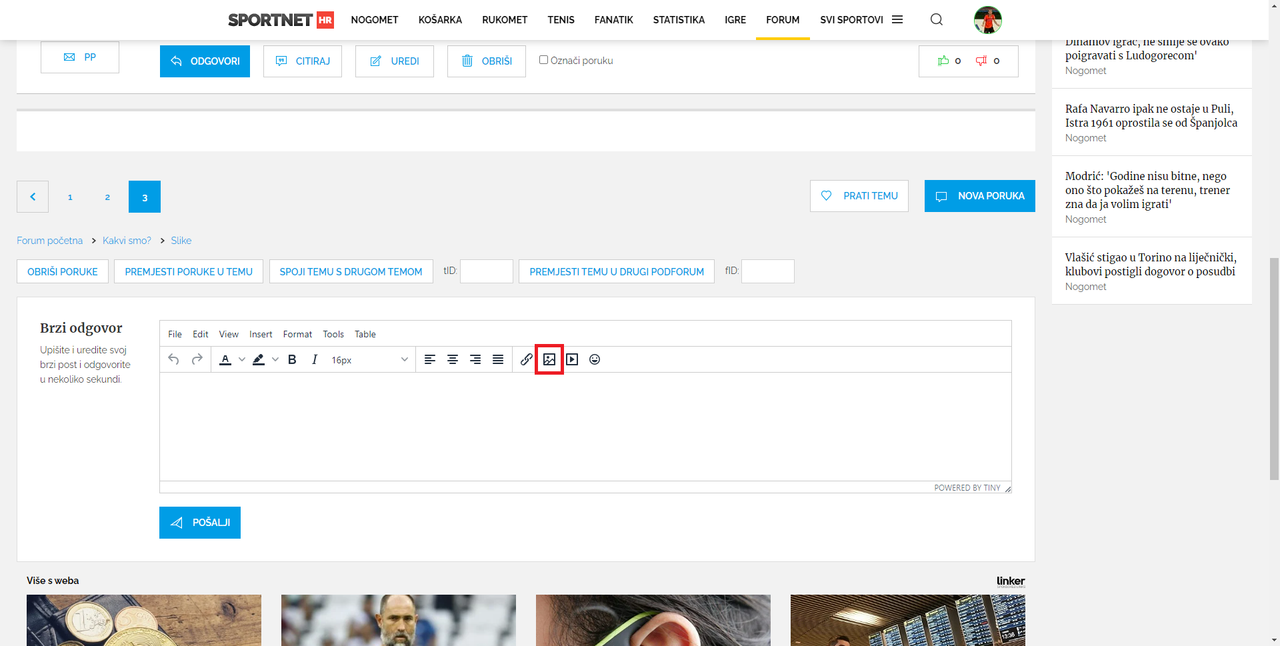Insert an image using the image icon

point(549,359)
